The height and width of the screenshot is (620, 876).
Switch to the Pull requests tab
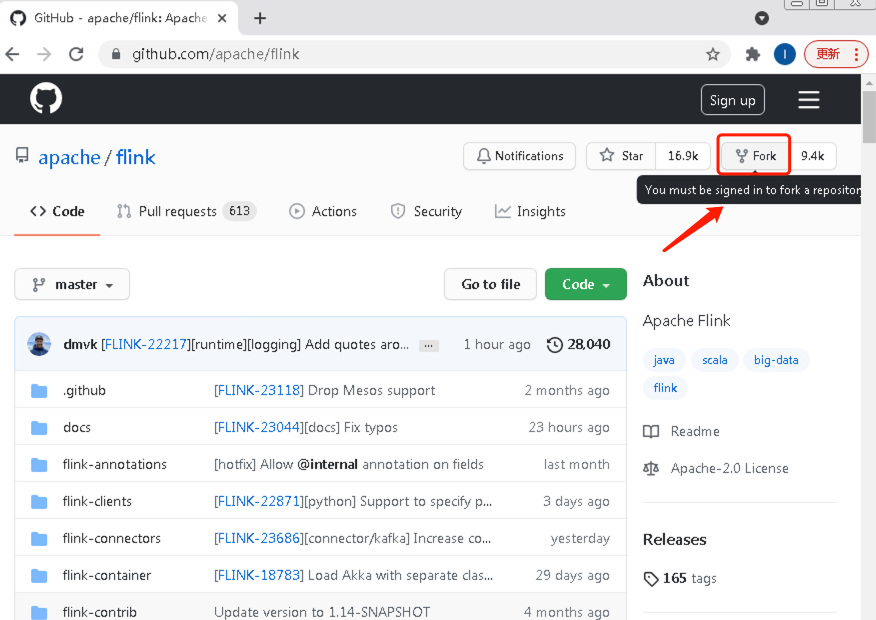coord(186,211)
